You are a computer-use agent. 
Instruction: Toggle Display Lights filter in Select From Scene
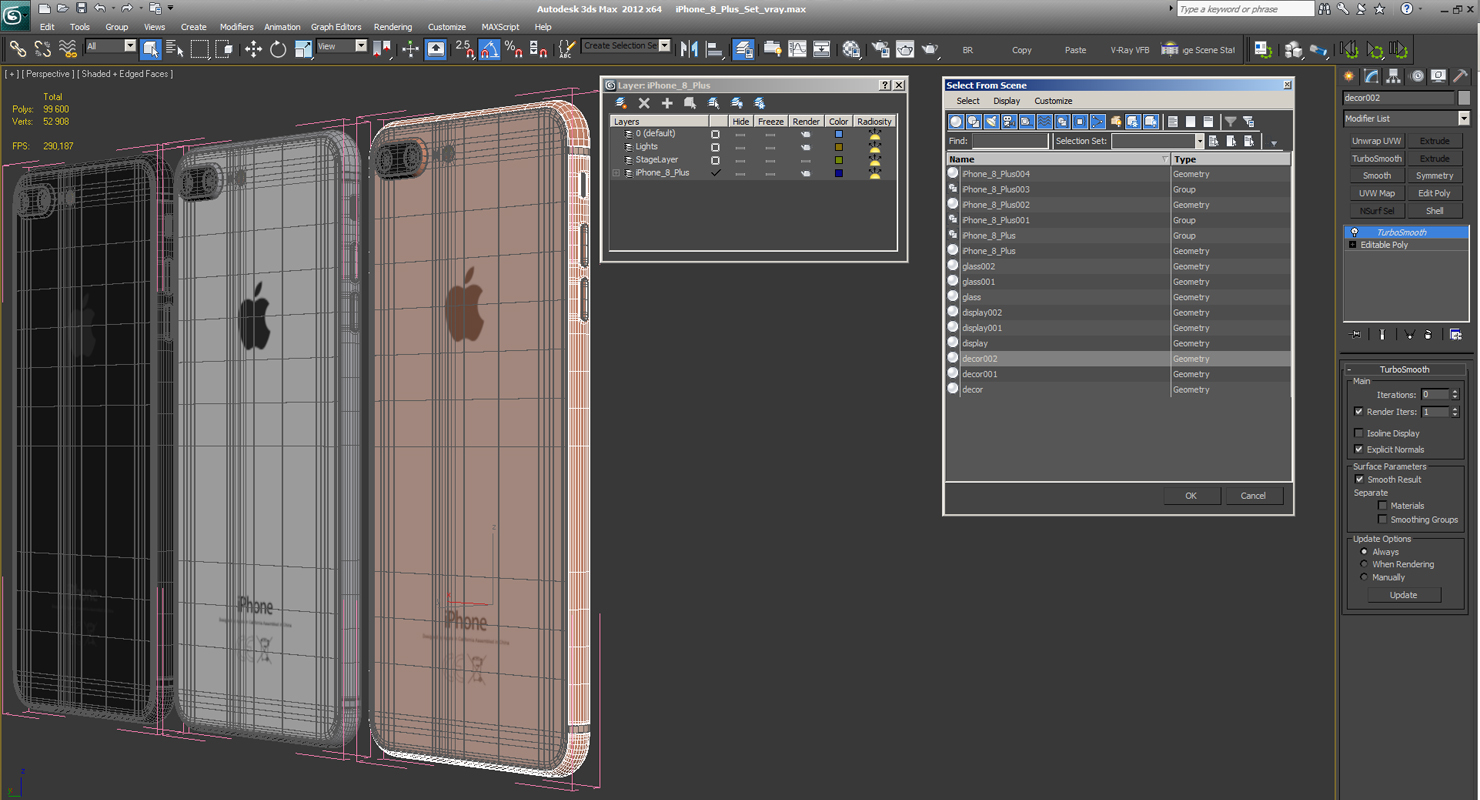pos(992,122)
